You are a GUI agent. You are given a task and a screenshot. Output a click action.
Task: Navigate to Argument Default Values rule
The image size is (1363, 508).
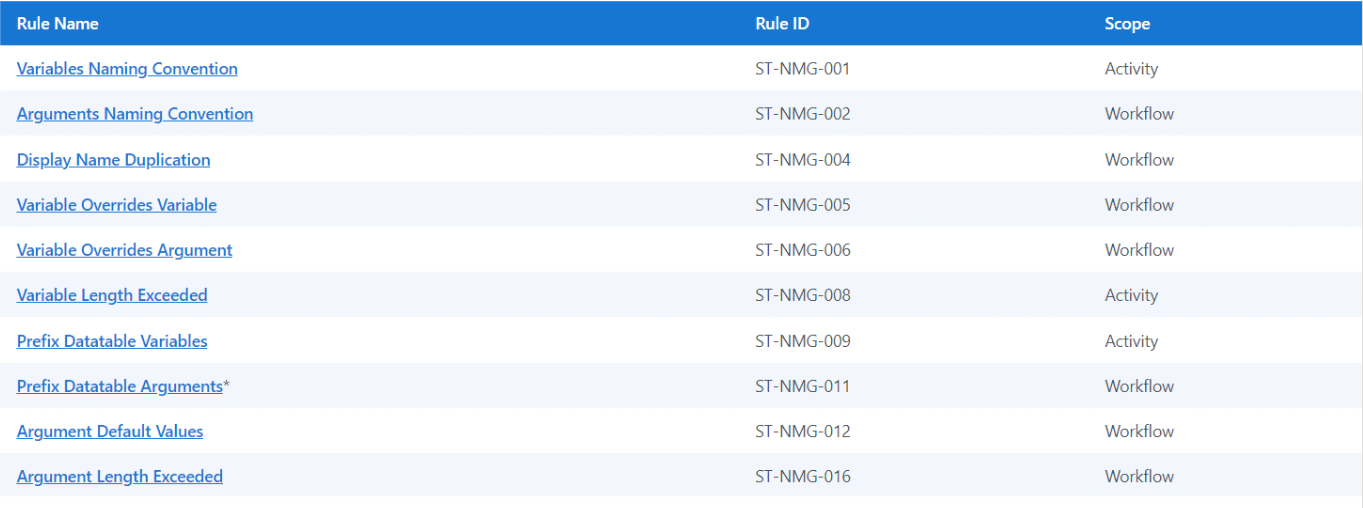pyautogui.click(x=110, y=432)
